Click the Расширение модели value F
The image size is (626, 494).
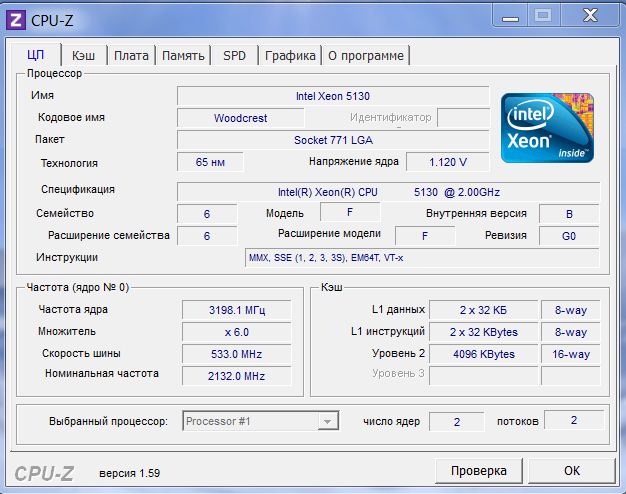coord(425,236)
